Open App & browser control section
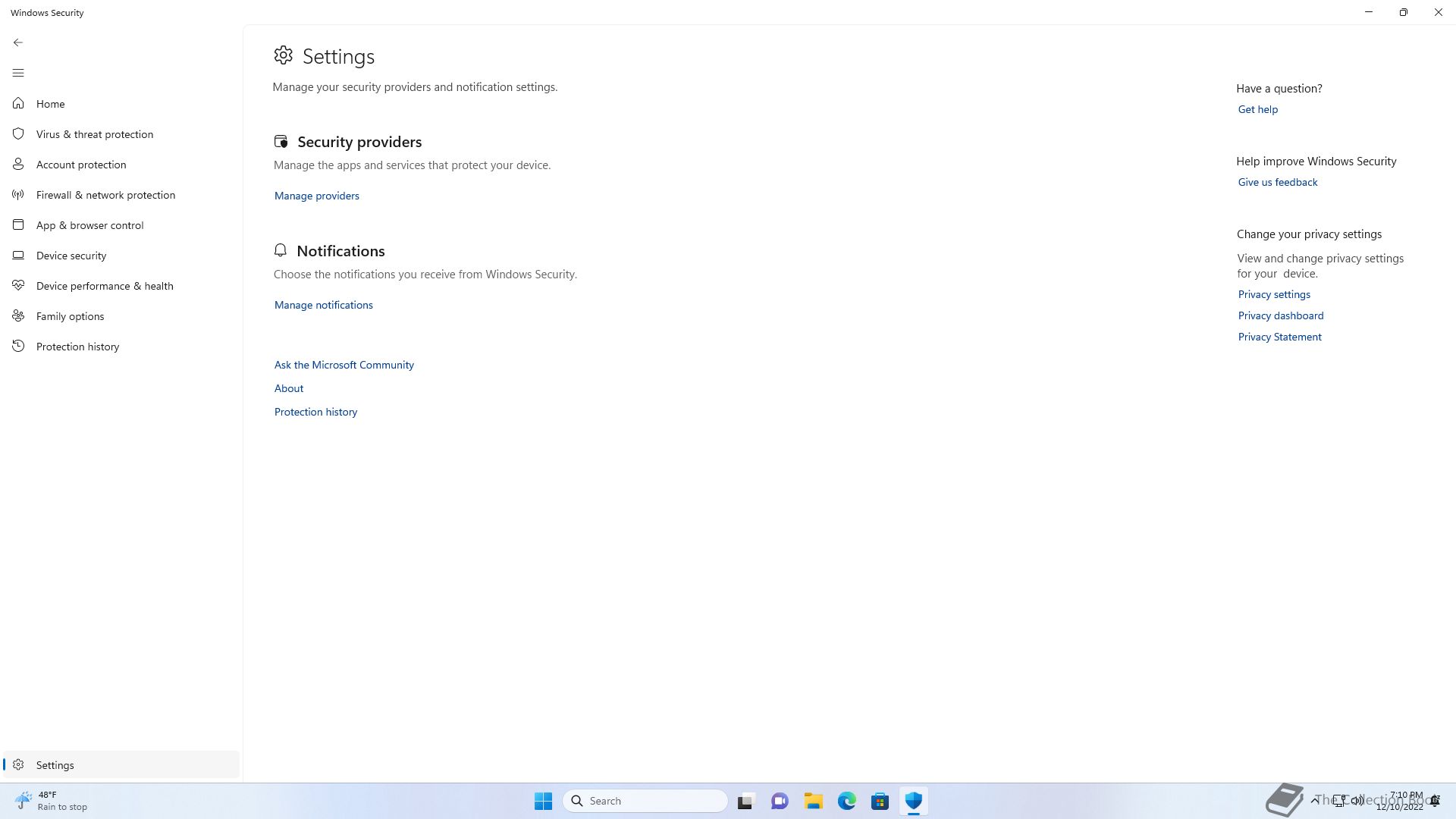Screen dimensions: 1456x819 click(x=121, y=225)
